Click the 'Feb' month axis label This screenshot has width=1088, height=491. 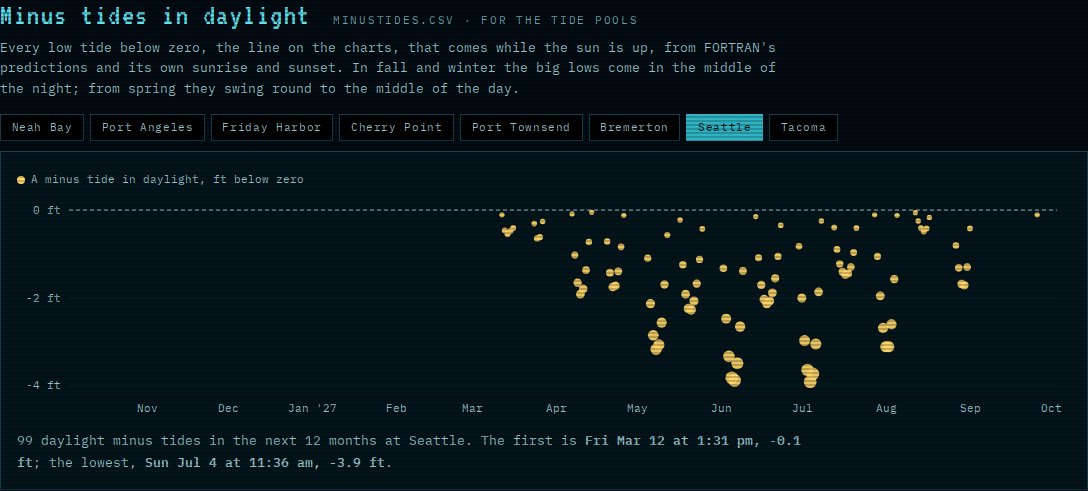tap(396, 408)
